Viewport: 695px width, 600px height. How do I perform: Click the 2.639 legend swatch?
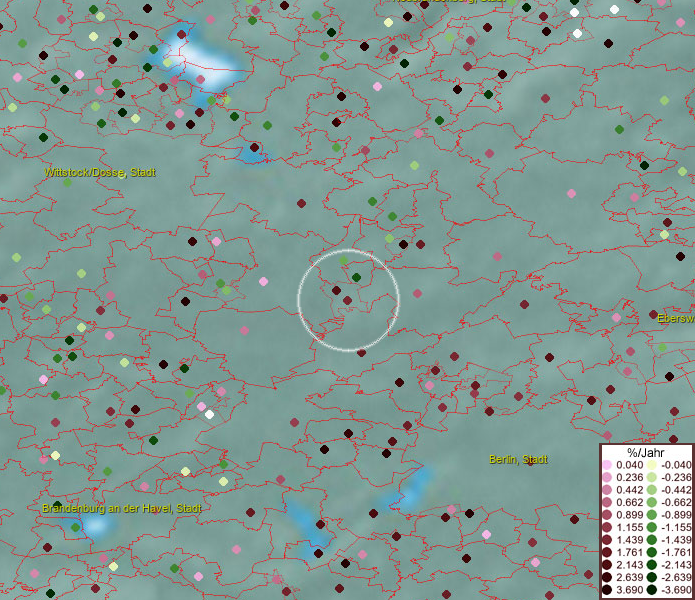[607, 577]
